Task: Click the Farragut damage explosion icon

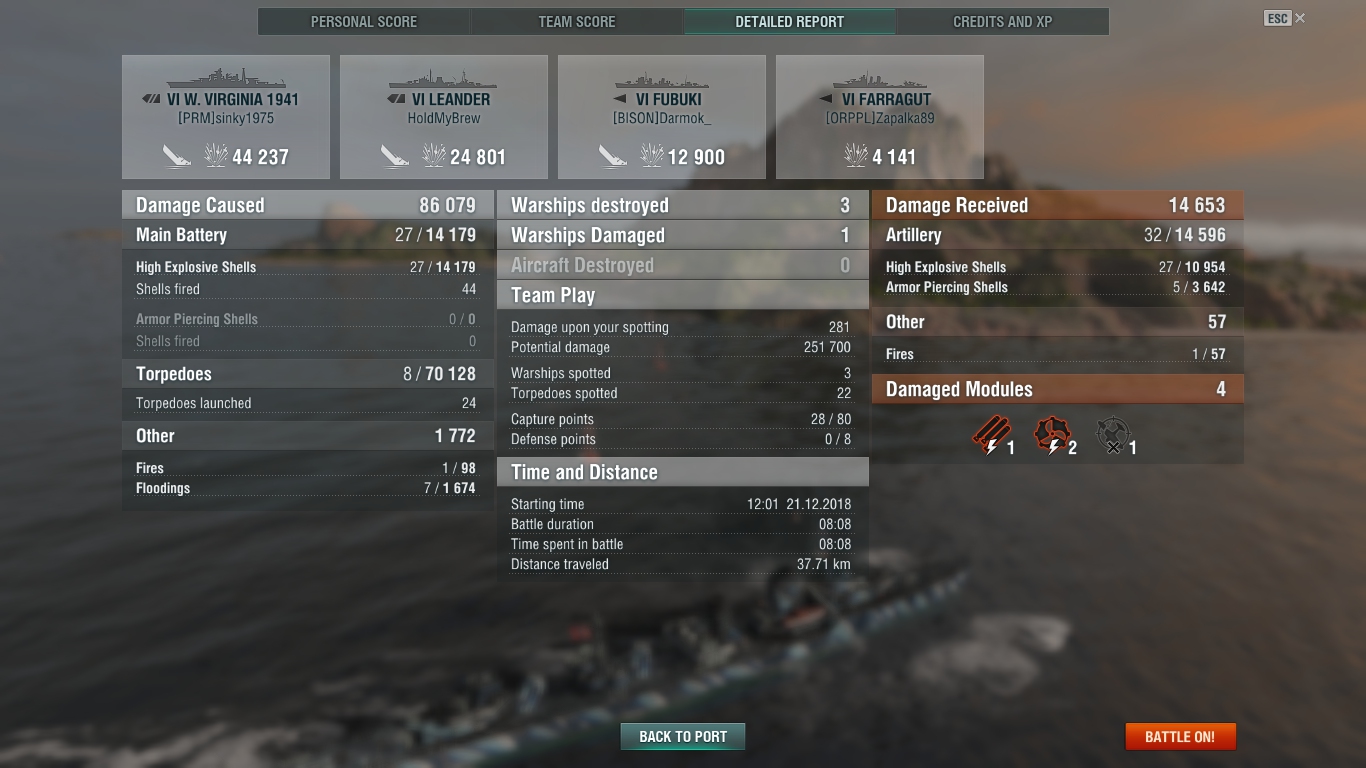Action: coord(856,155)
